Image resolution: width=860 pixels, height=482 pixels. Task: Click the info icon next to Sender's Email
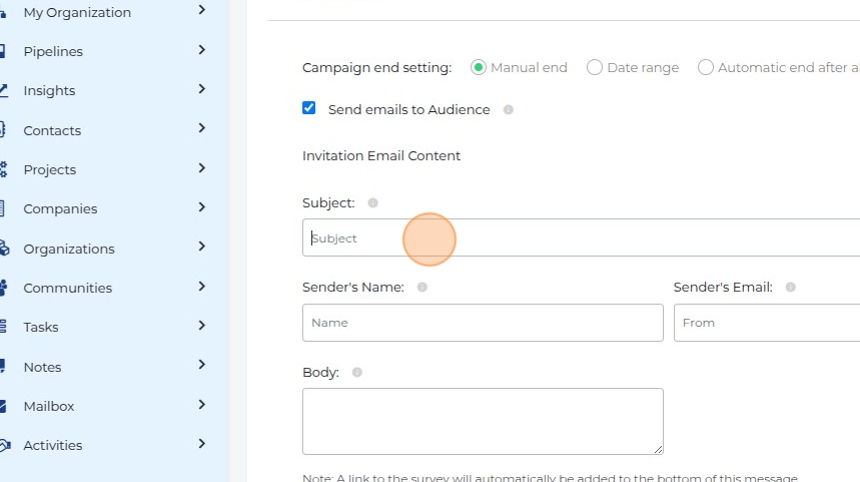pos(791,287)
